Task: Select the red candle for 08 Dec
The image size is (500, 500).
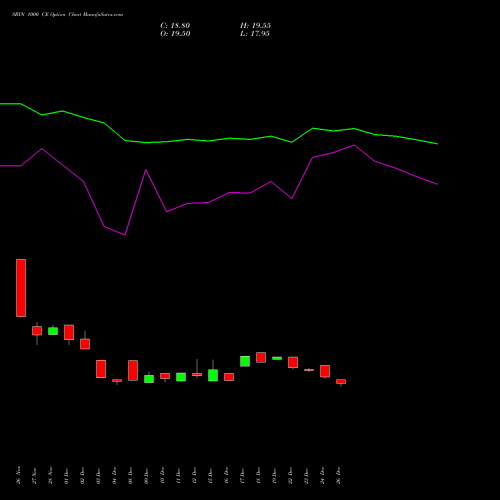Action: tap(133, 370)
